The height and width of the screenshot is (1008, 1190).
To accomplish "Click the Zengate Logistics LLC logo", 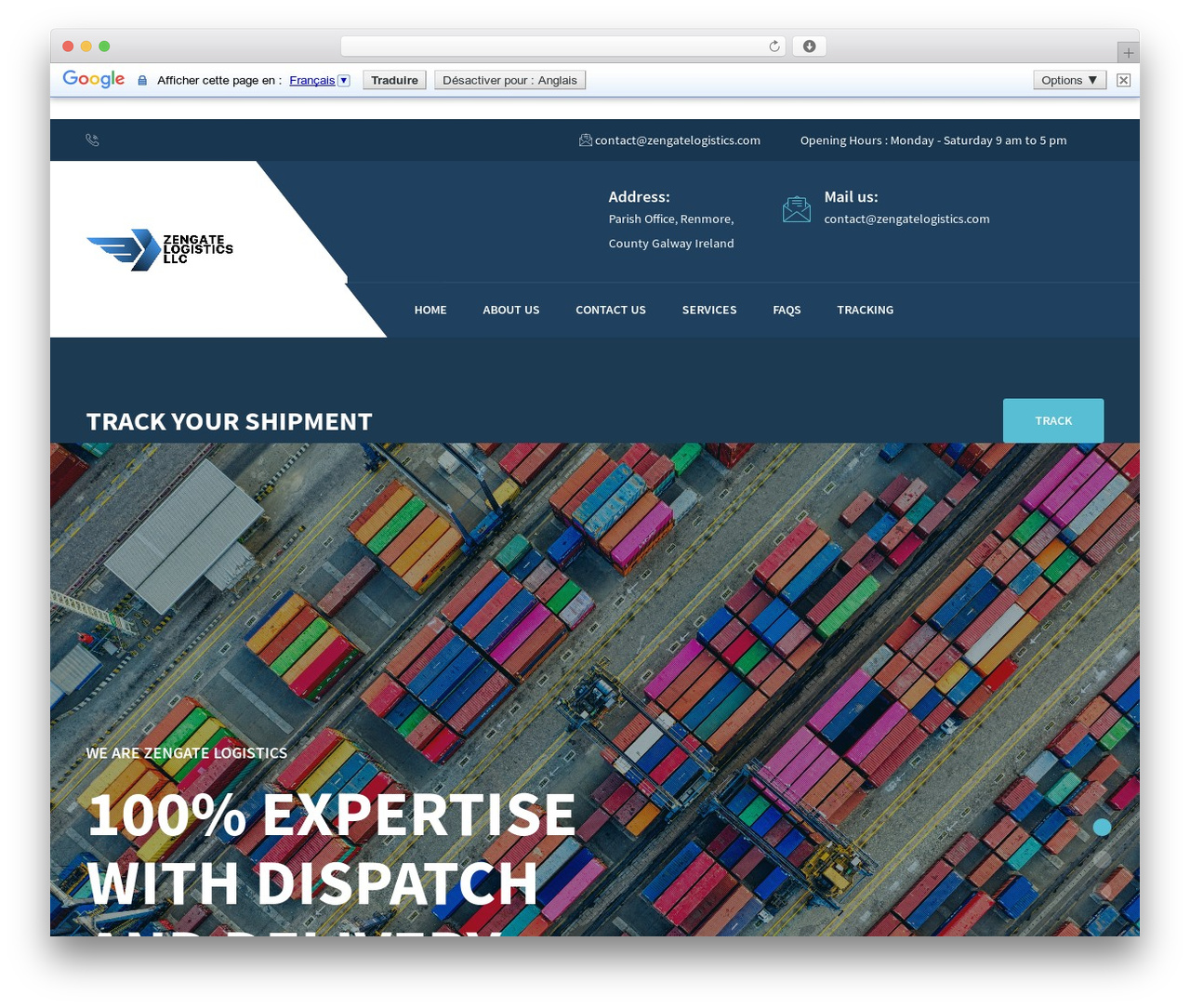I will tap(159, 249).
